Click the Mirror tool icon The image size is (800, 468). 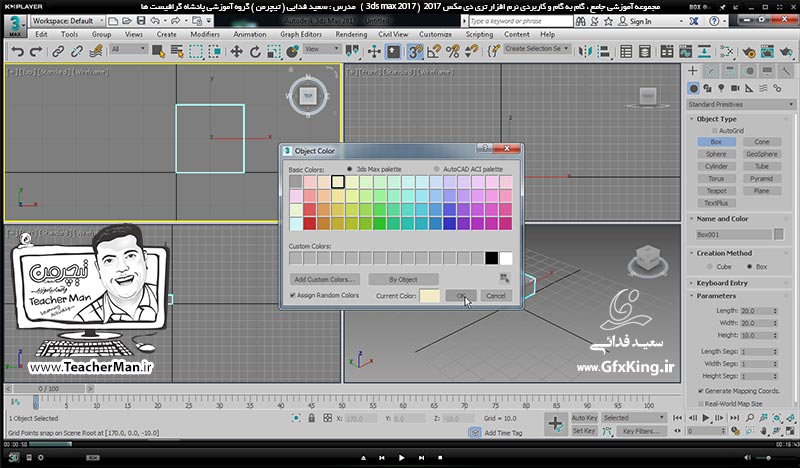tap(585, 52)
